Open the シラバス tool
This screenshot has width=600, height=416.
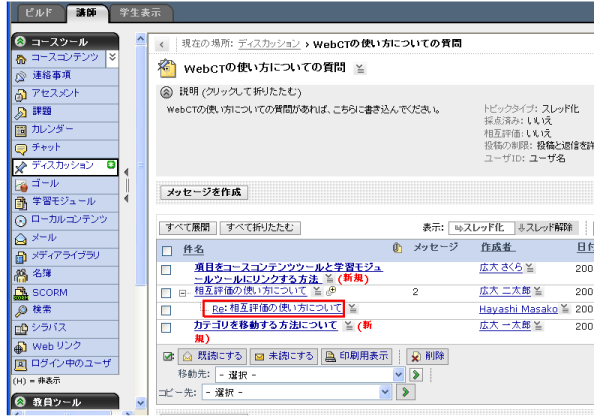click(x=49, y=328)
